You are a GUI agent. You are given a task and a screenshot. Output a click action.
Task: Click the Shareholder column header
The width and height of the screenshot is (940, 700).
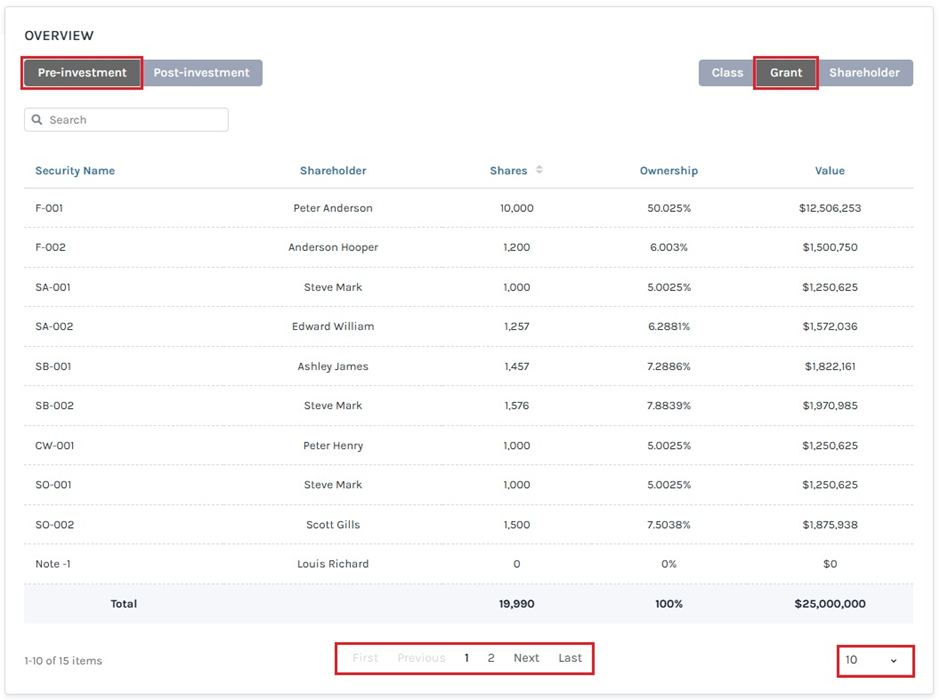(x=333, y=171)
